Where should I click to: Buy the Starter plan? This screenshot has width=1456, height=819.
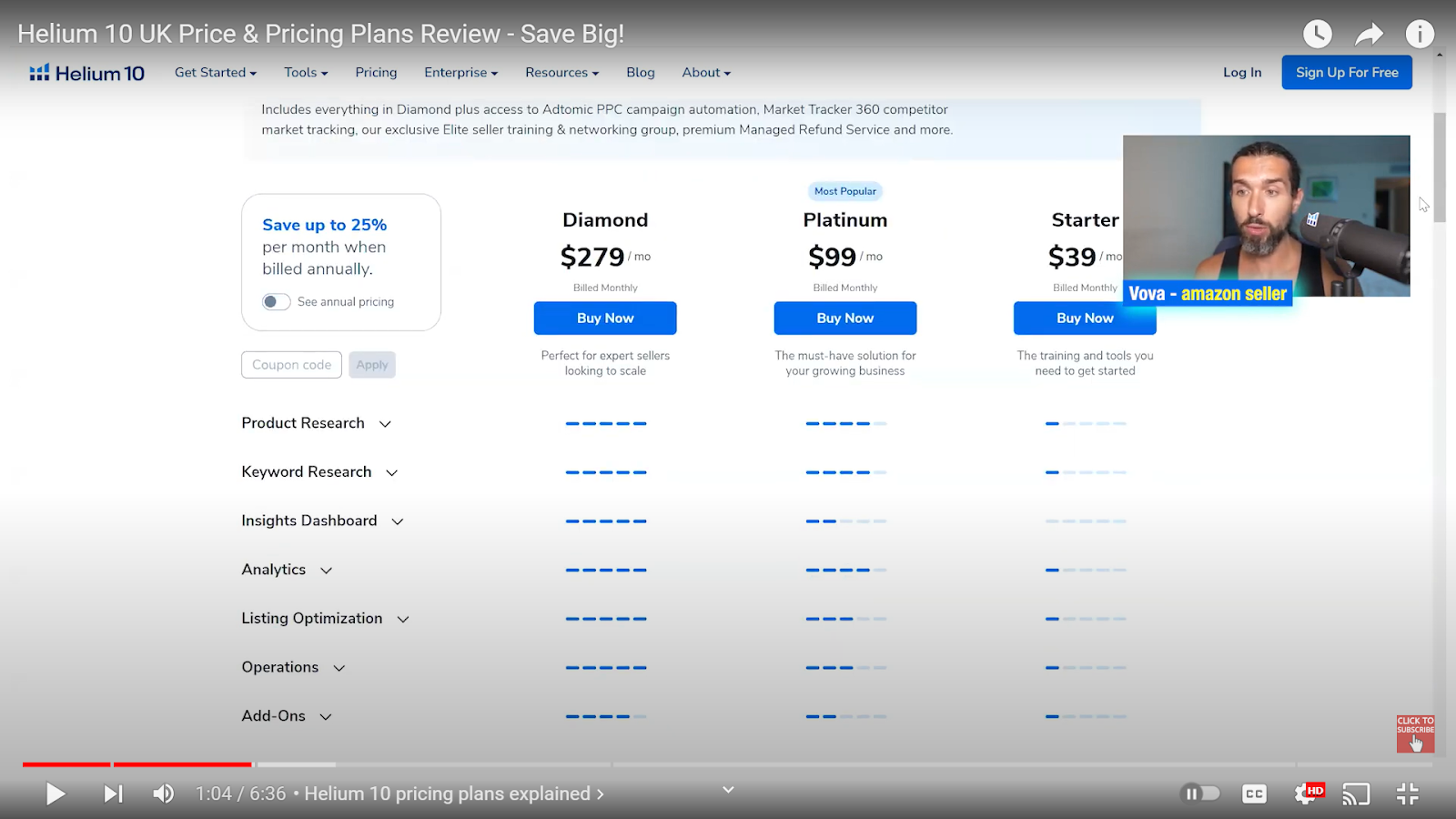1085,318
